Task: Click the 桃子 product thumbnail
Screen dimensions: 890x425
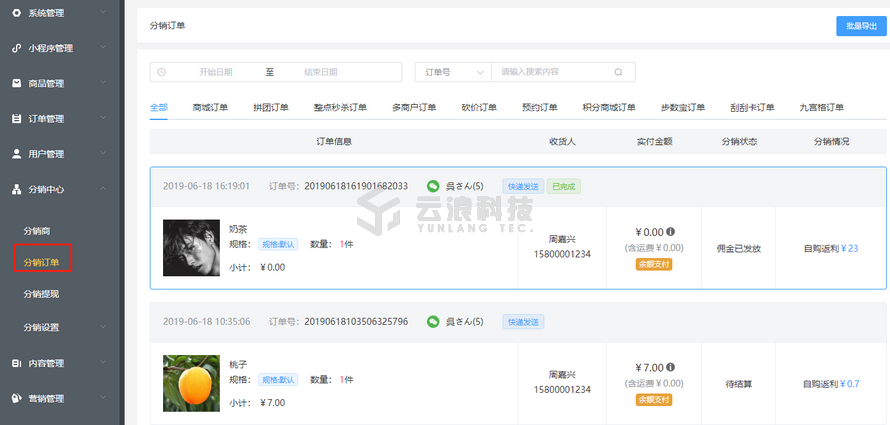Action: click(x=191, y=383)
